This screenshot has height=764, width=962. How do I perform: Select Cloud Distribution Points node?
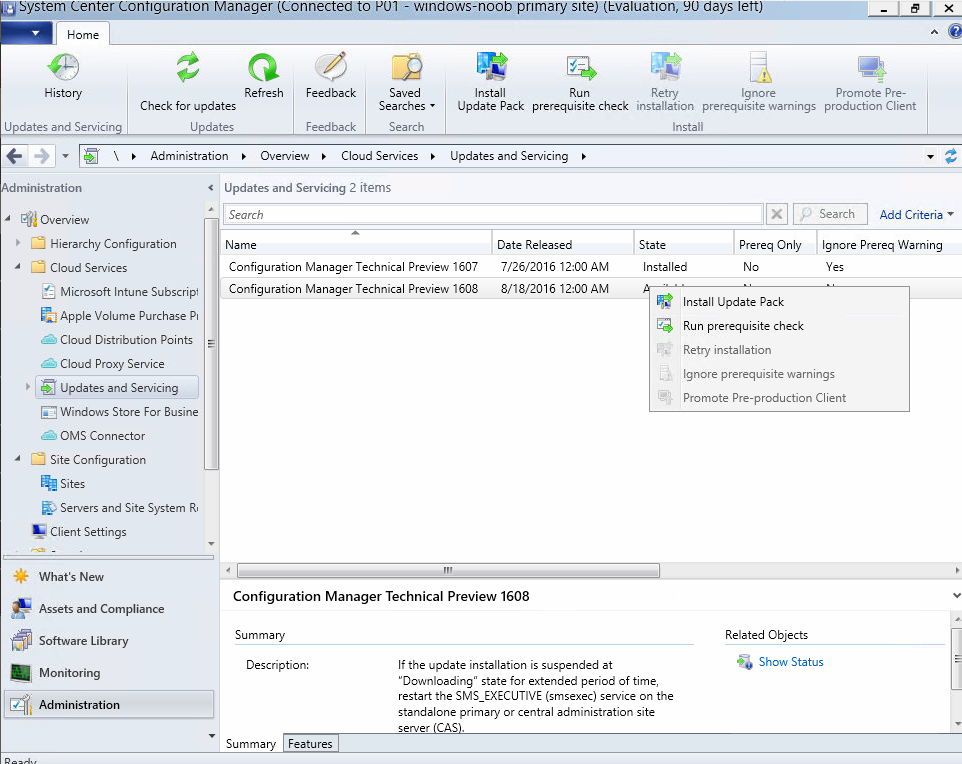point(117,339)
